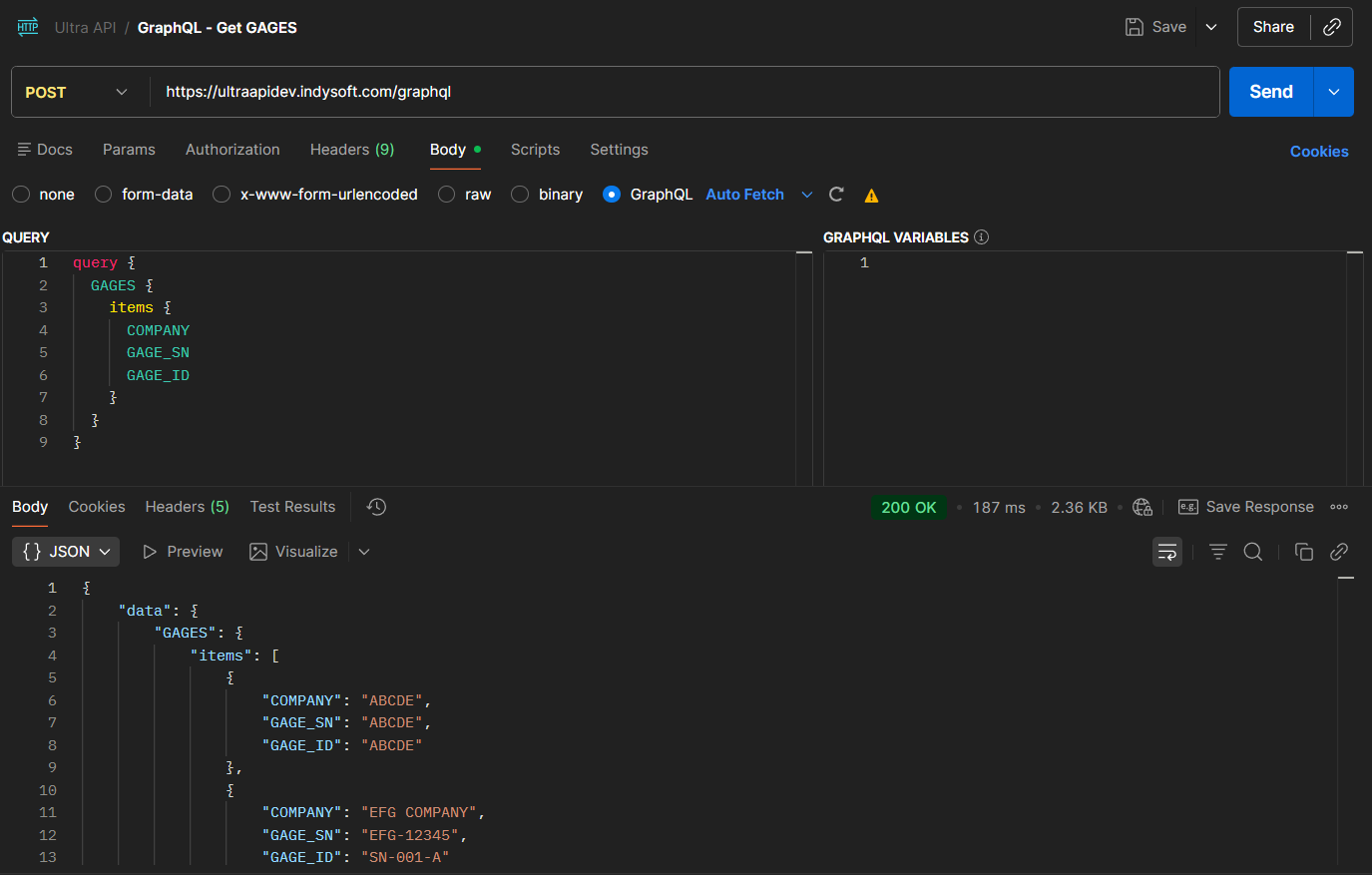
Task: Copy the response body
Action: pyautogui.click(x=1303, y=552)
